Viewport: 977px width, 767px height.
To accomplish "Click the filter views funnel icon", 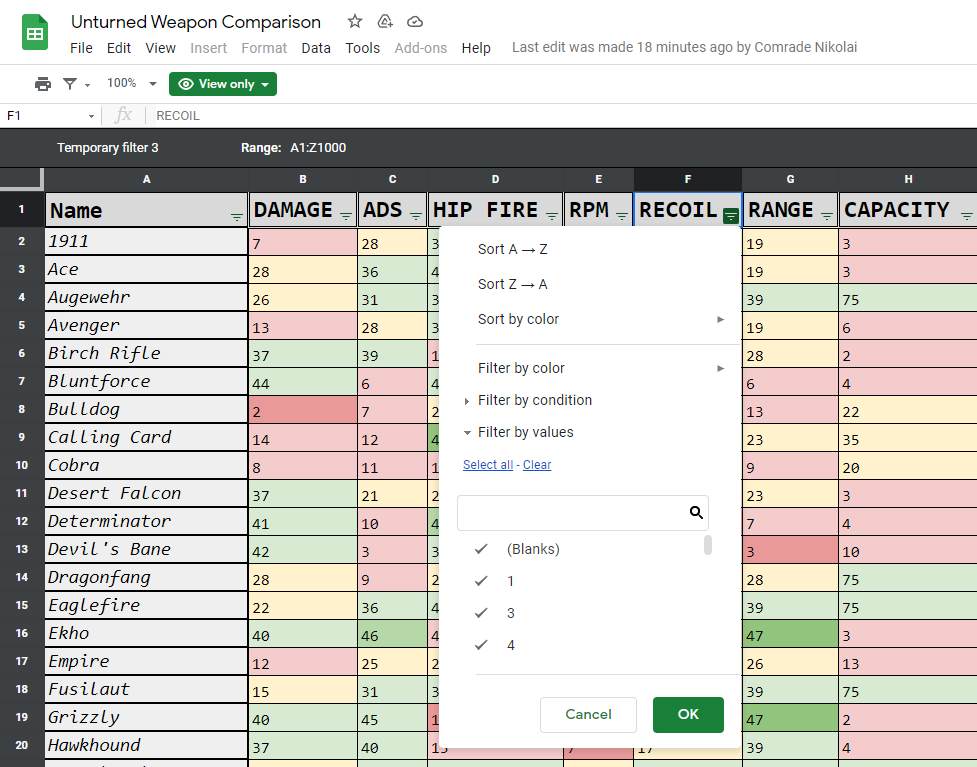I will point(70,84).
